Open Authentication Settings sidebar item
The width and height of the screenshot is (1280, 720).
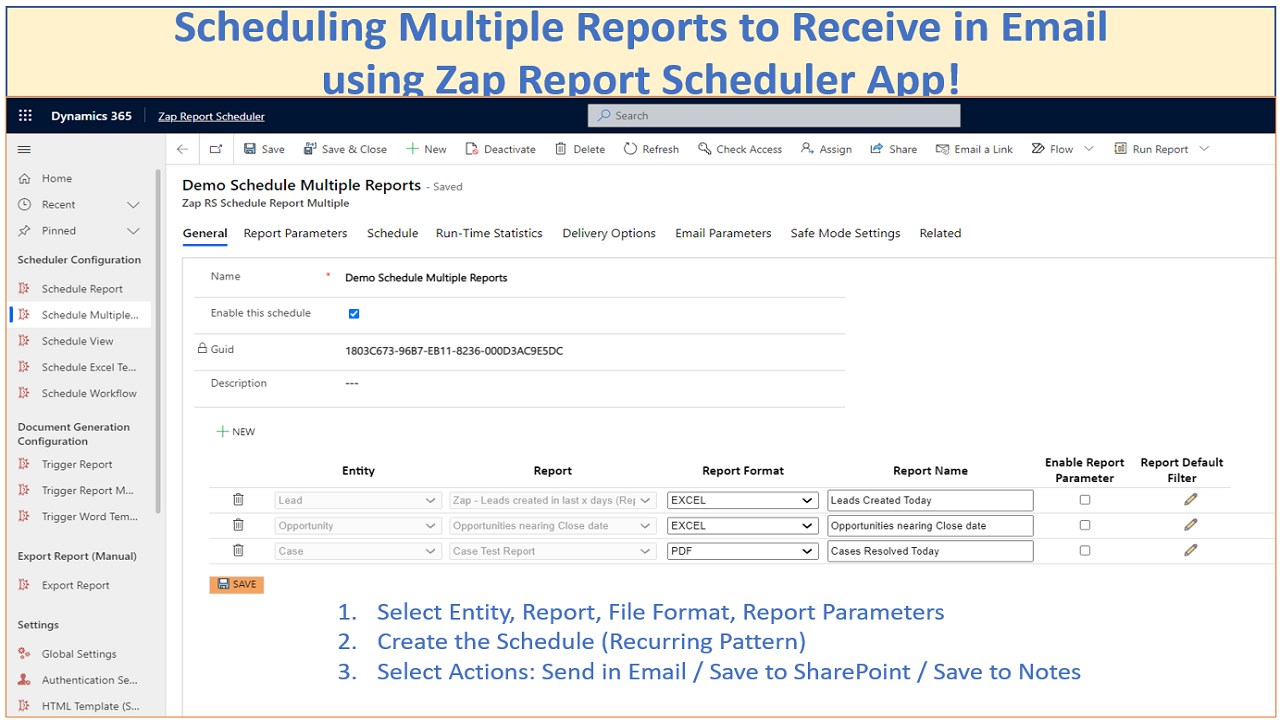coord(89,680)
